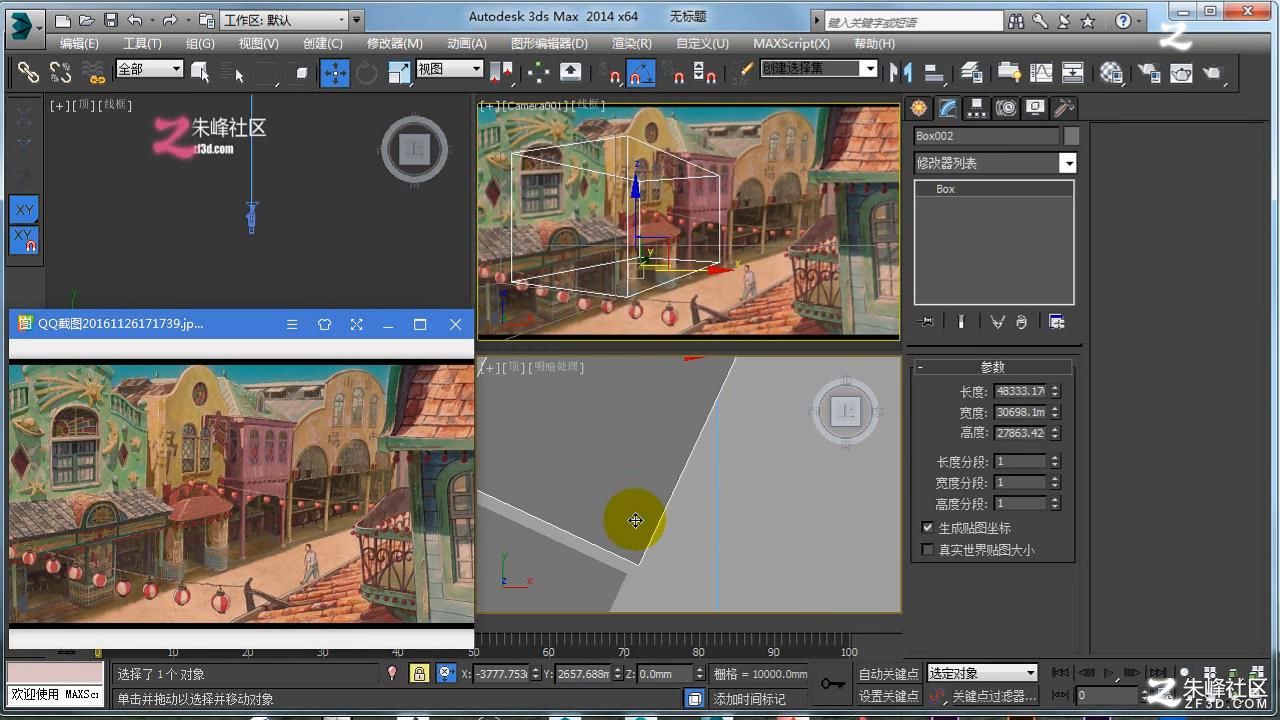
Task: Click the 设置关键点 button
Action: click(889, 696)
